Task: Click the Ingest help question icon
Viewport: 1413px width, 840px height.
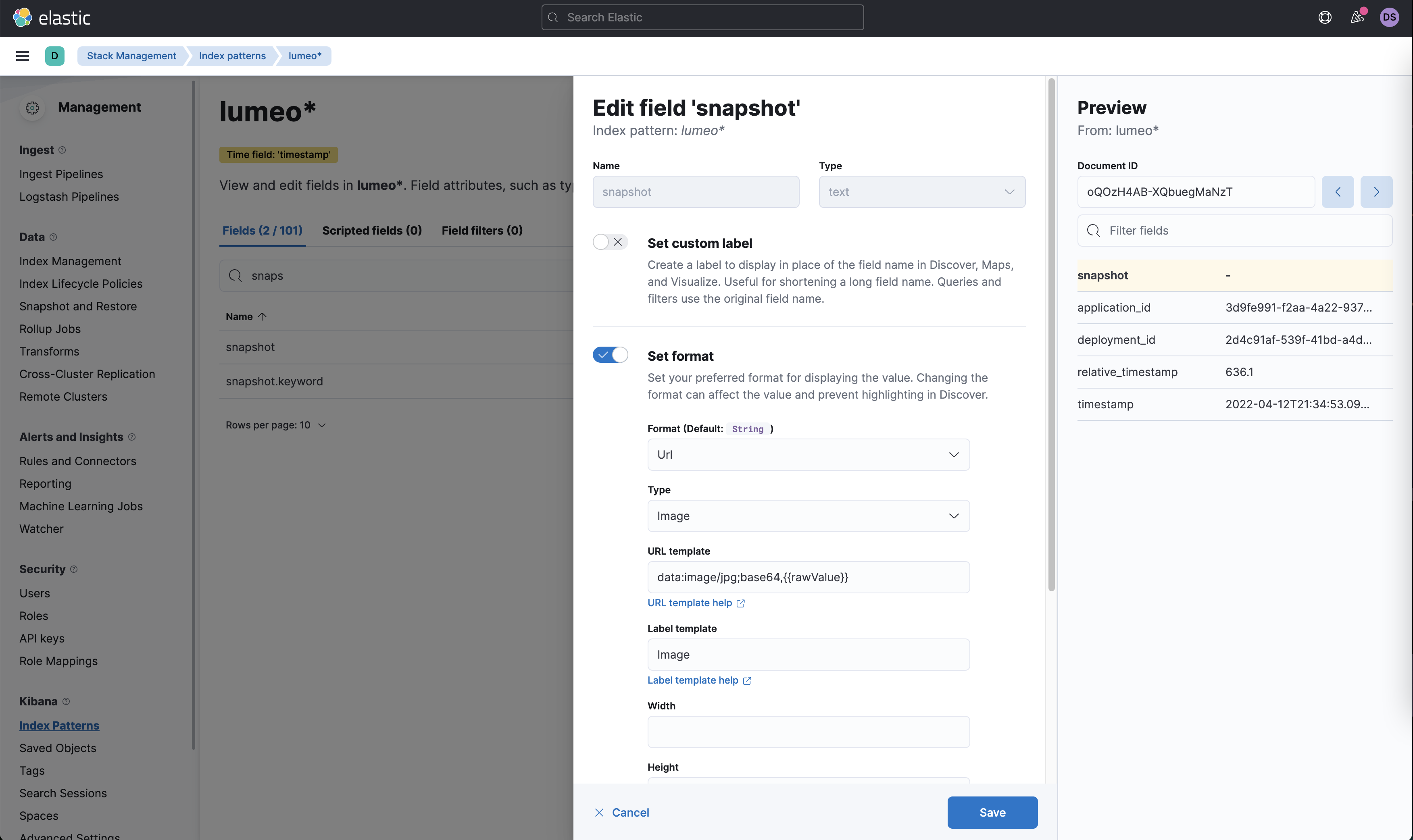Action: [x=62, y=150]
